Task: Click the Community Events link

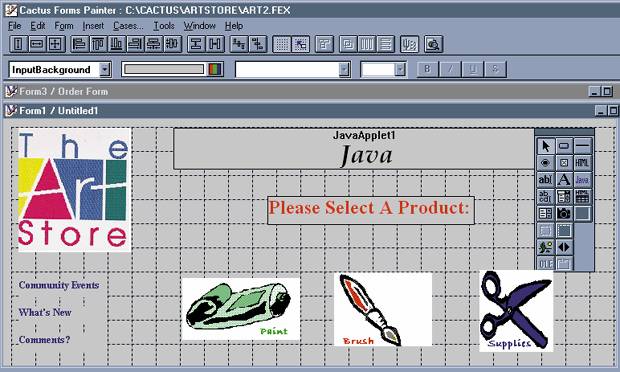Action: [x=59, y=285]
